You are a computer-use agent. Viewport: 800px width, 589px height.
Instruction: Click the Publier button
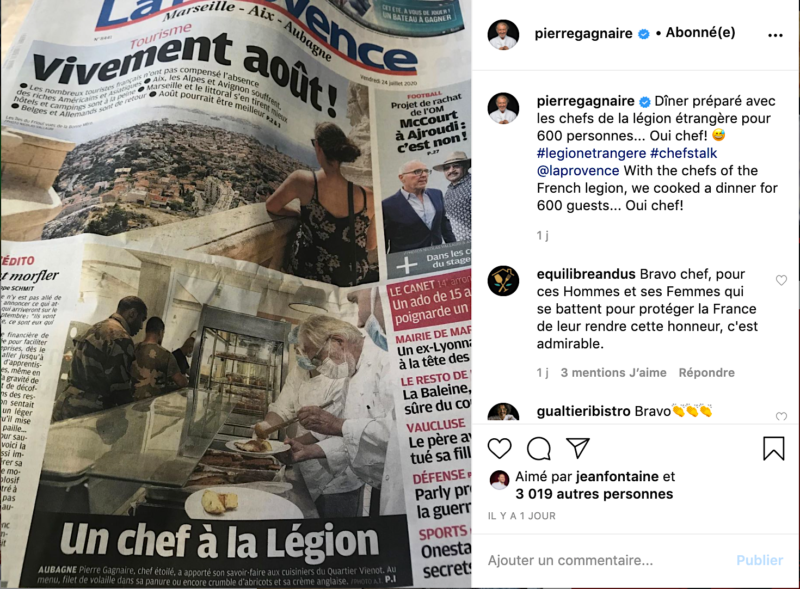[x=759, y=560]
